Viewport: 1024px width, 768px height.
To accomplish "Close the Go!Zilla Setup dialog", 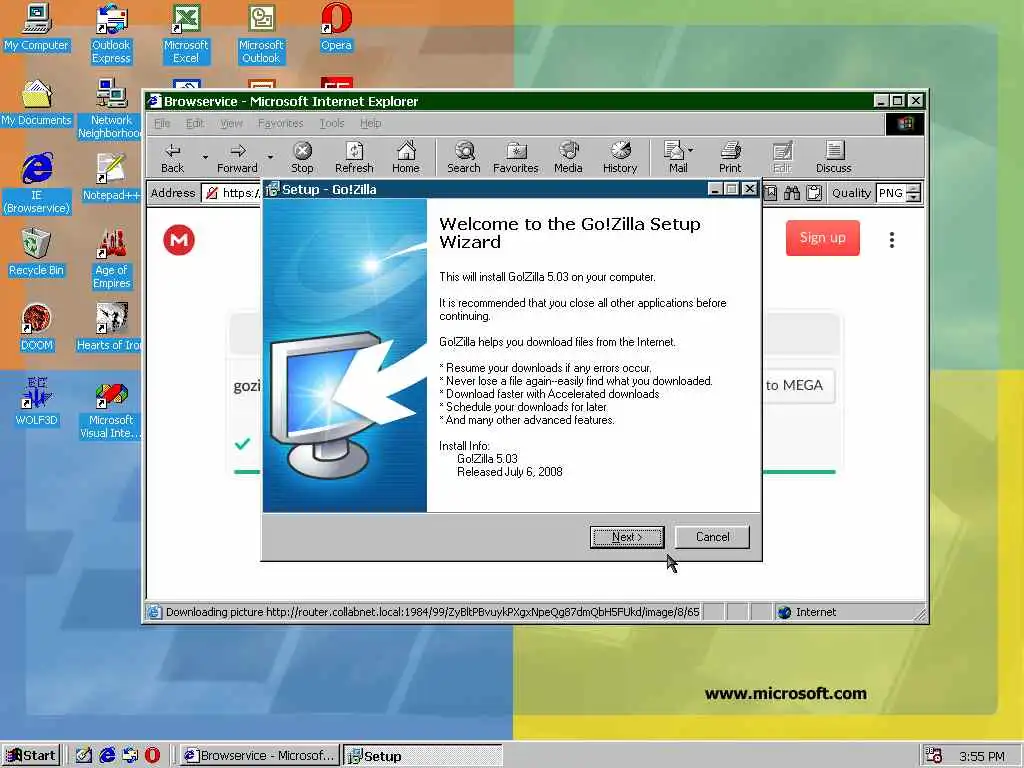I will (750, 189).
